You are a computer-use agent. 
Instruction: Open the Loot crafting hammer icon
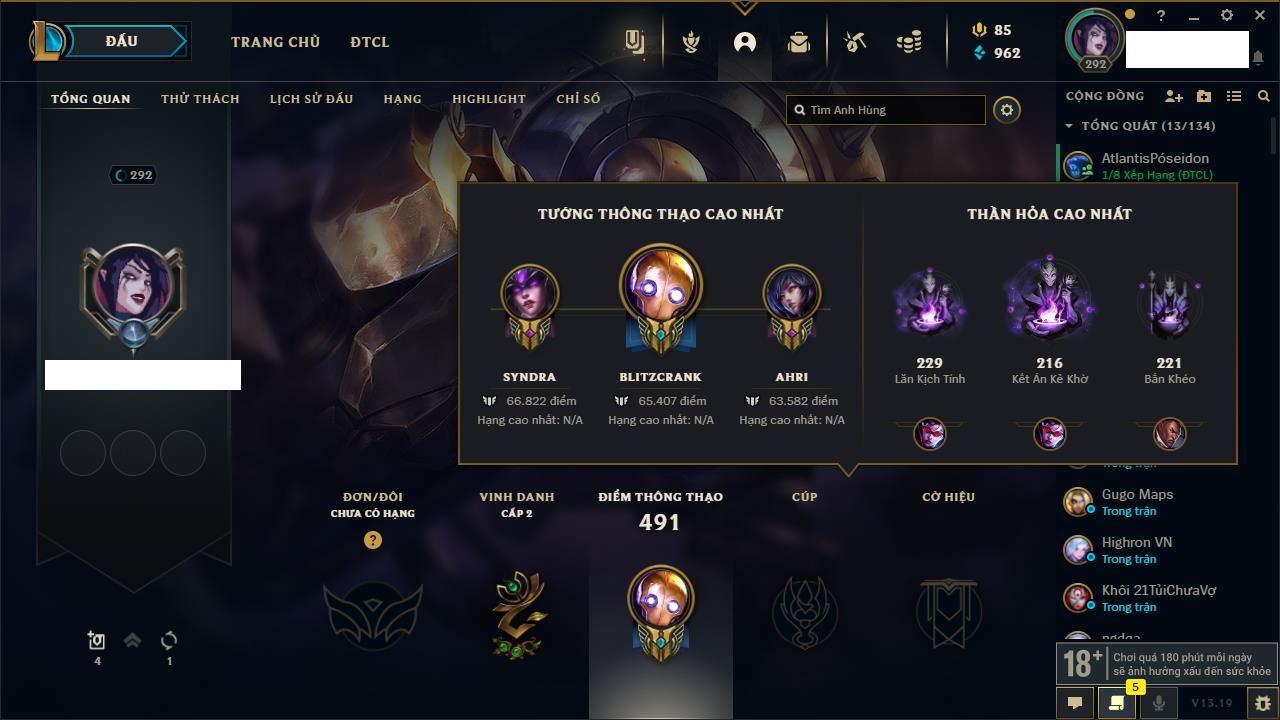coord(854,42)
